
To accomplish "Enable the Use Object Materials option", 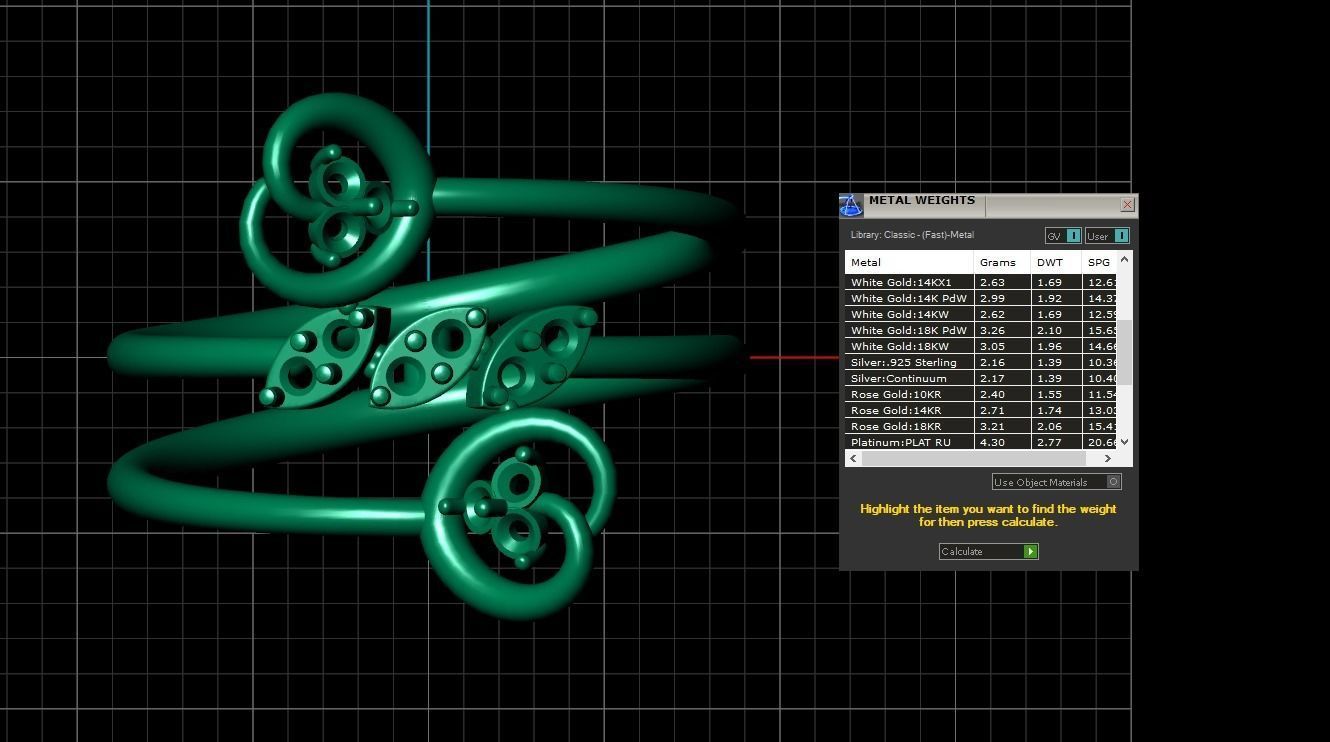I will [1056, 482].
